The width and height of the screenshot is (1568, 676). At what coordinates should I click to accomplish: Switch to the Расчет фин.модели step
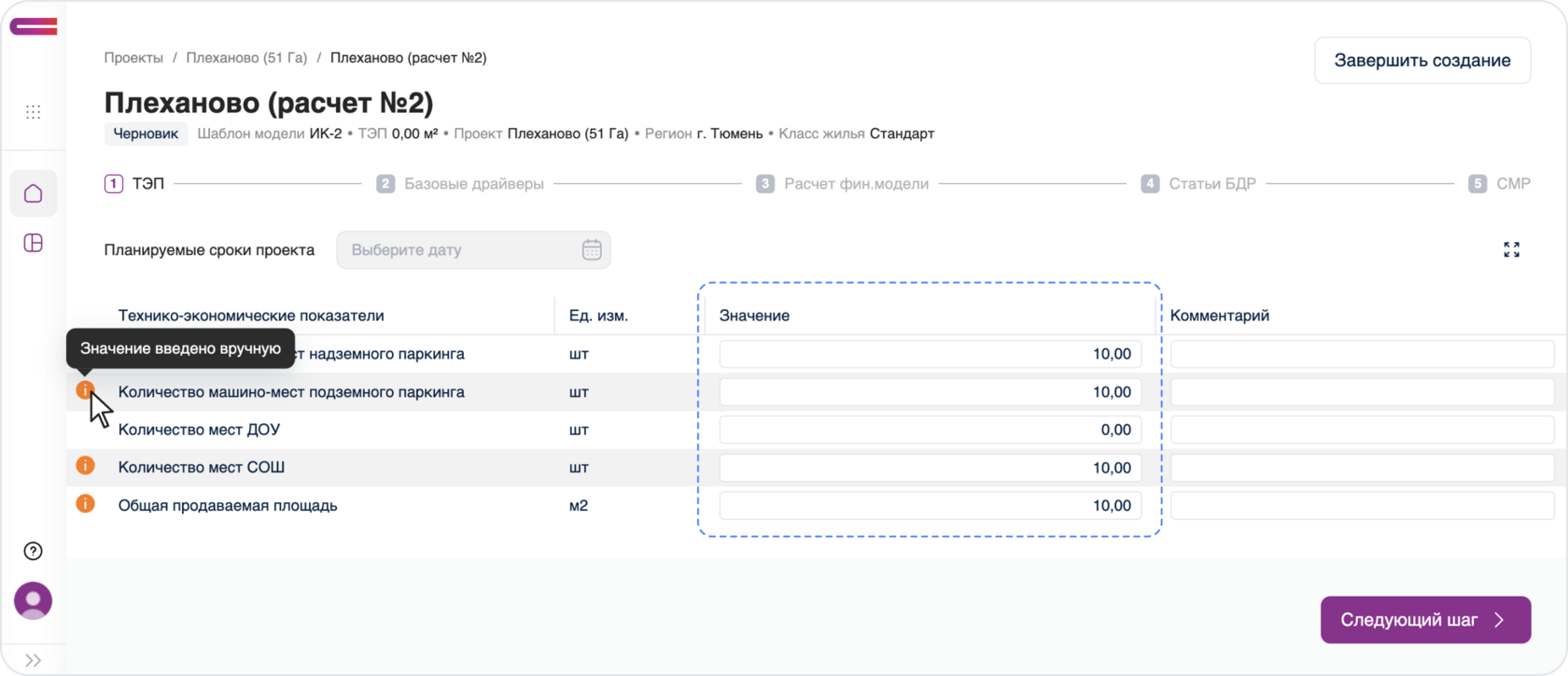click(843, 184)
